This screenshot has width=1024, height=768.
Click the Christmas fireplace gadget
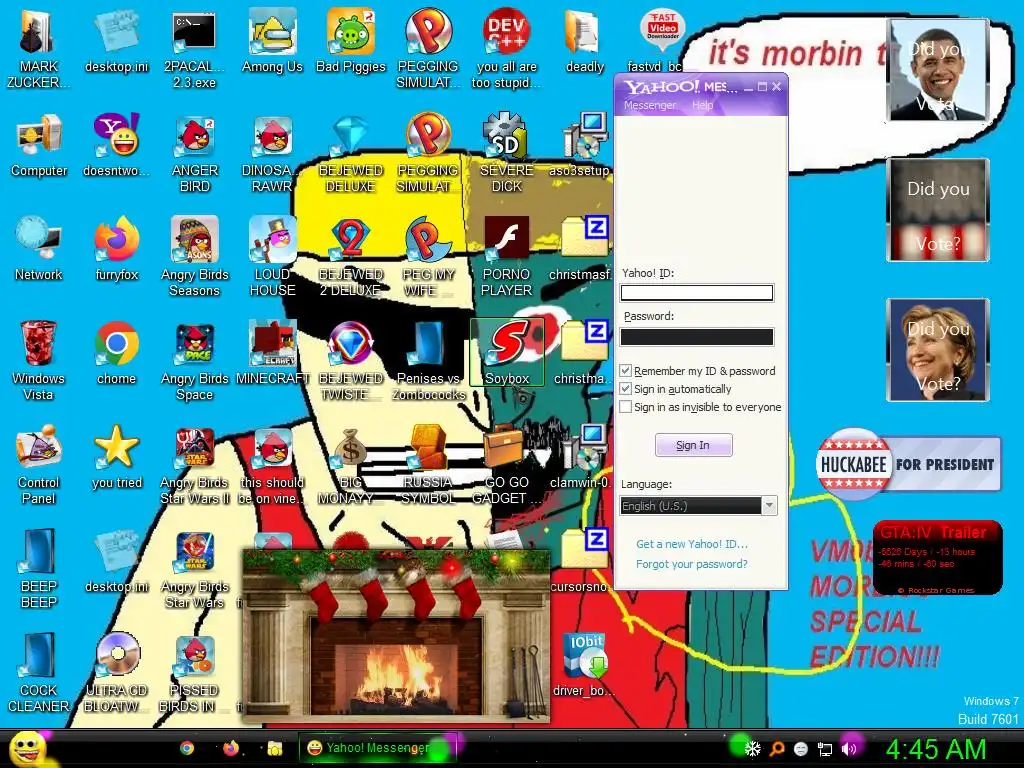tap(396, 636)
